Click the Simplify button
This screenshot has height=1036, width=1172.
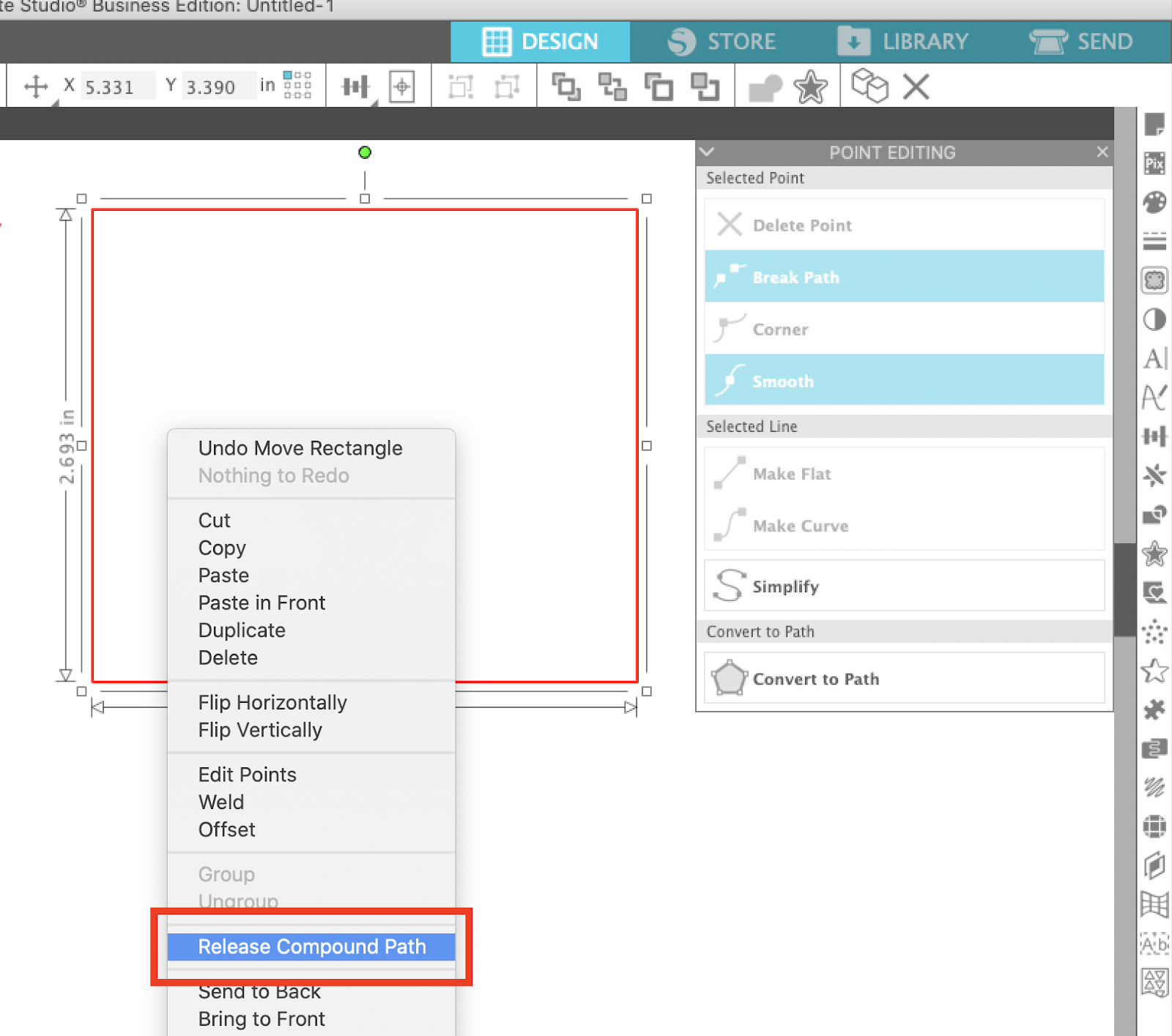[903, 586]
